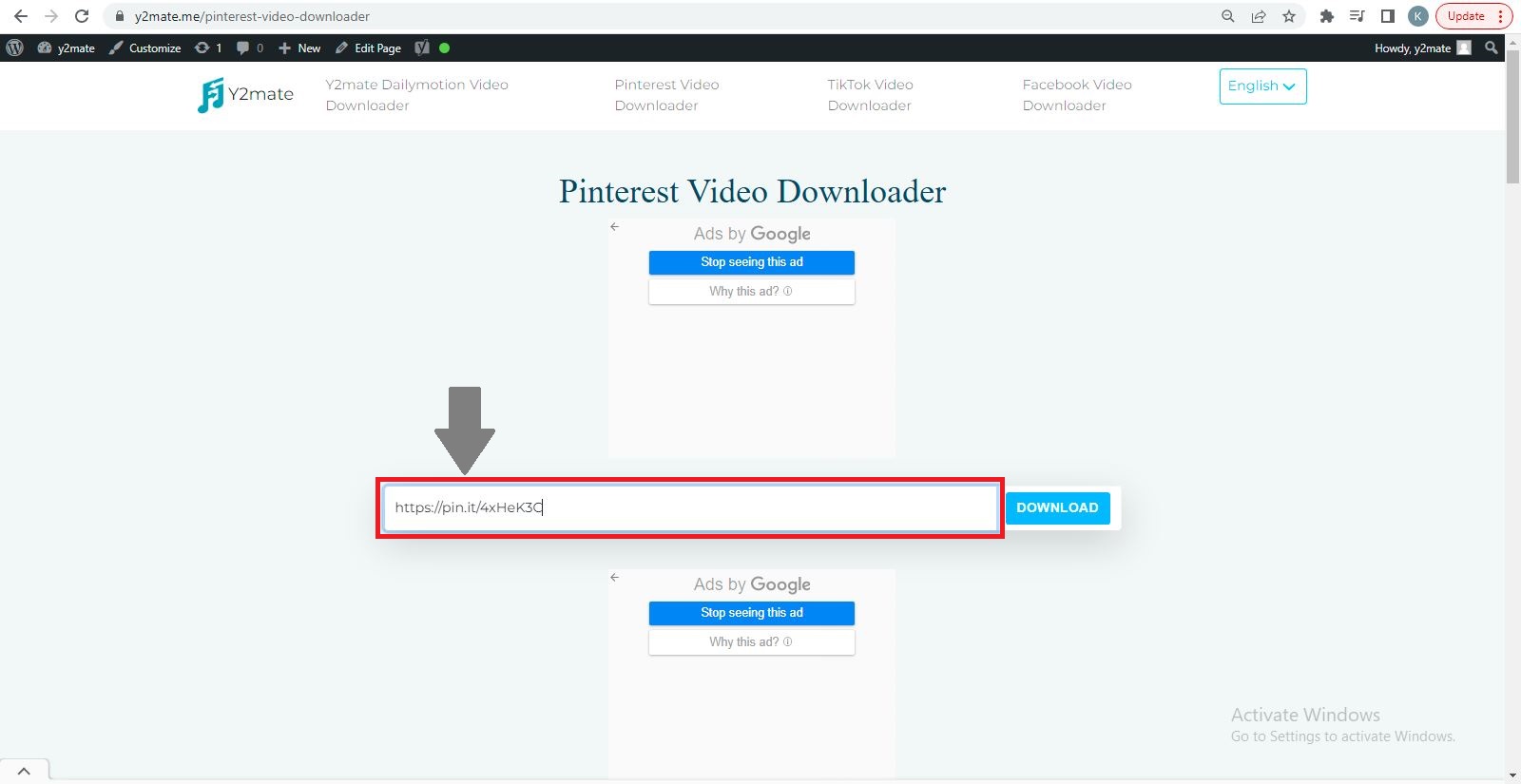The height and width of the screenshot is (784, 1521).
Task: Click the top ad's back arrow
Action: [615, 226]
